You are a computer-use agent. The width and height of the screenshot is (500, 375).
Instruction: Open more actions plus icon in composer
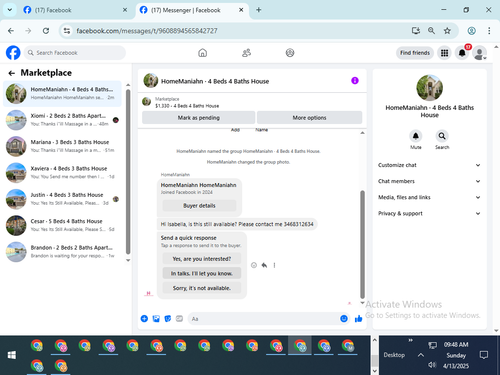pyautogui.click(x=144, y=319)
